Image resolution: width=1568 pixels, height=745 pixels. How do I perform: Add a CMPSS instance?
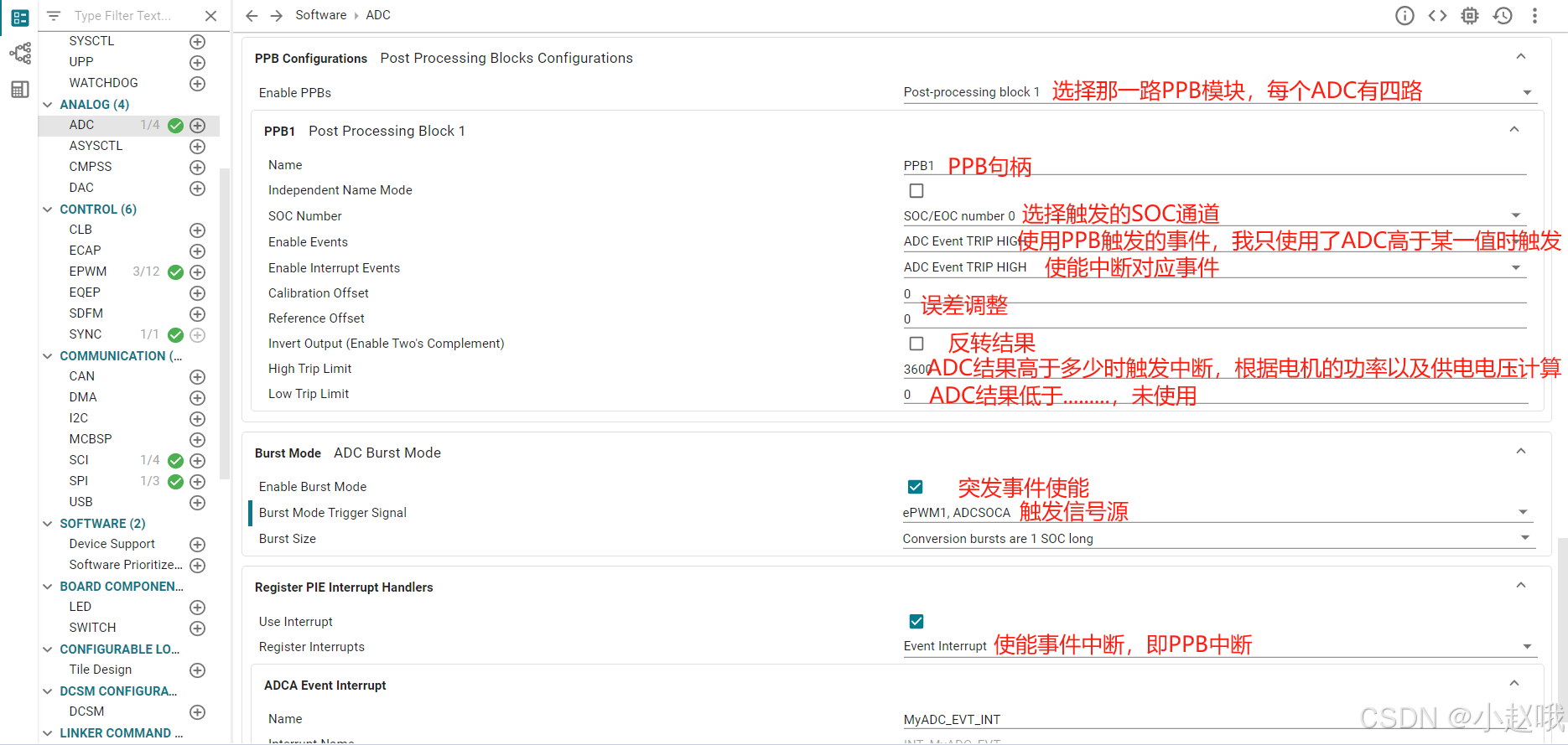(198, 168)
